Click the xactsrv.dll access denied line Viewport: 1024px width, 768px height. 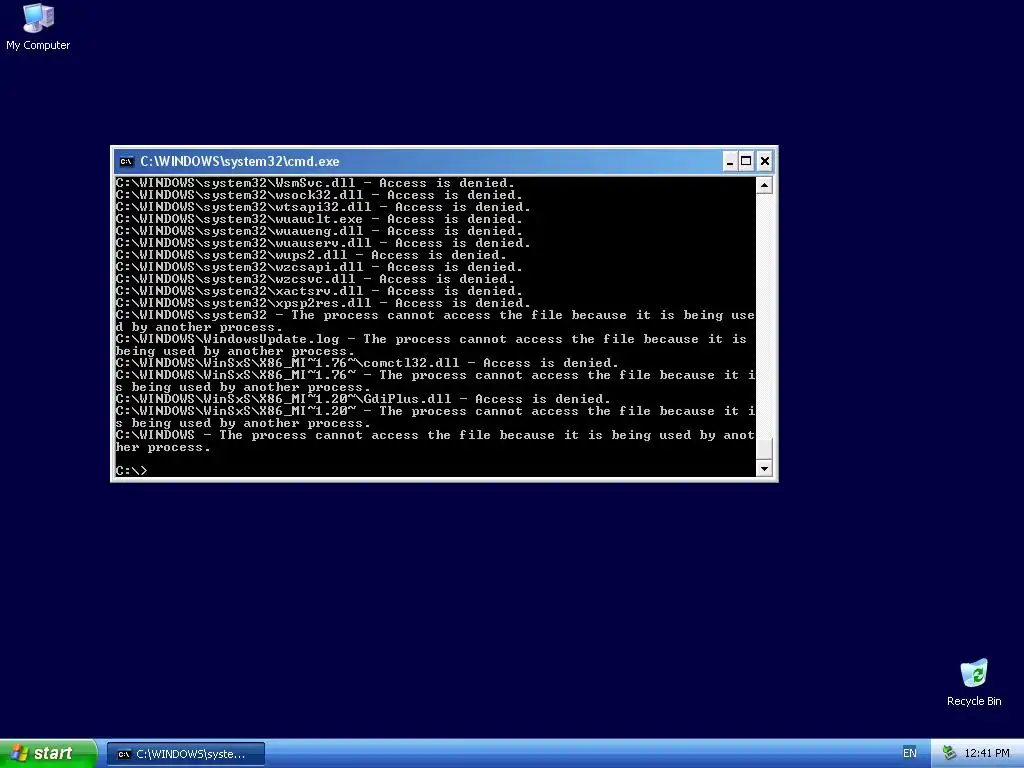point(319,291)
